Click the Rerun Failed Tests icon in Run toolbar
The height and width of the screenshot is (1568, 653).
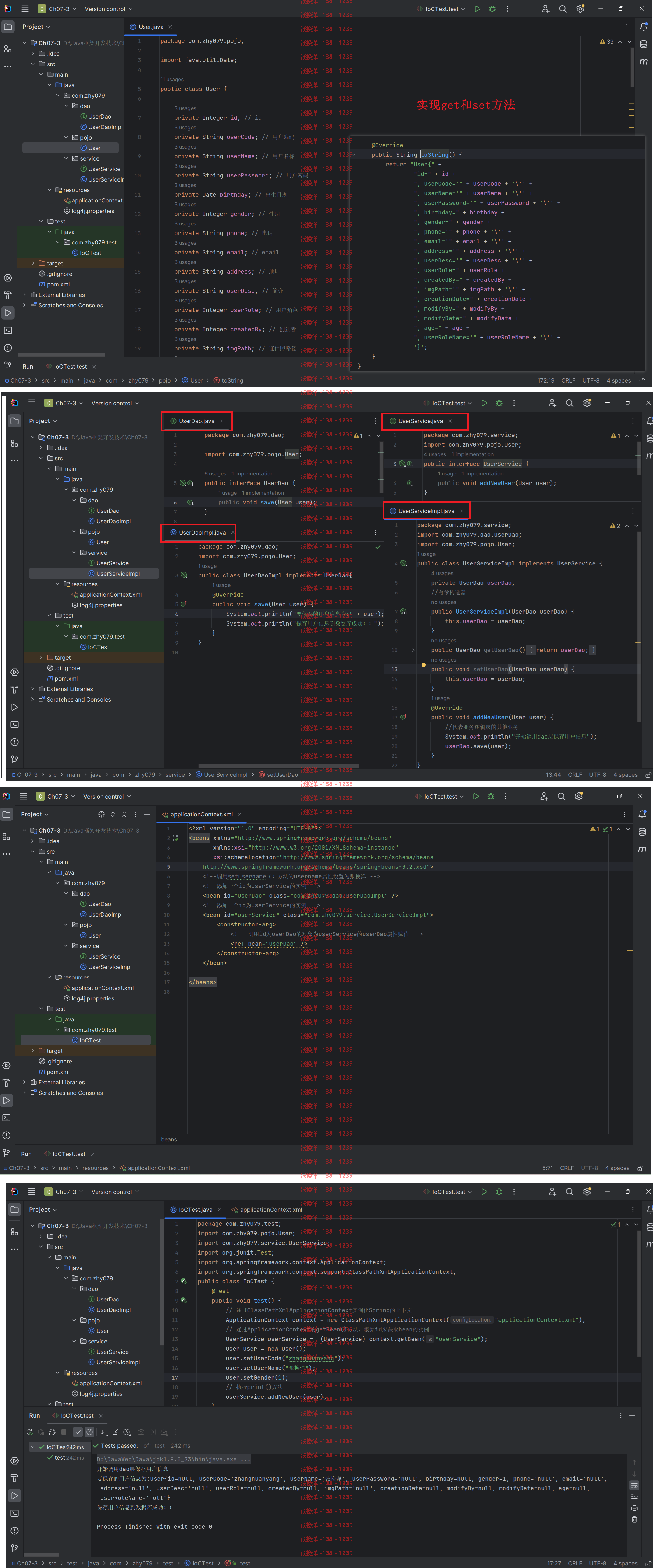pyautogui.click(x=41, y=1432)
